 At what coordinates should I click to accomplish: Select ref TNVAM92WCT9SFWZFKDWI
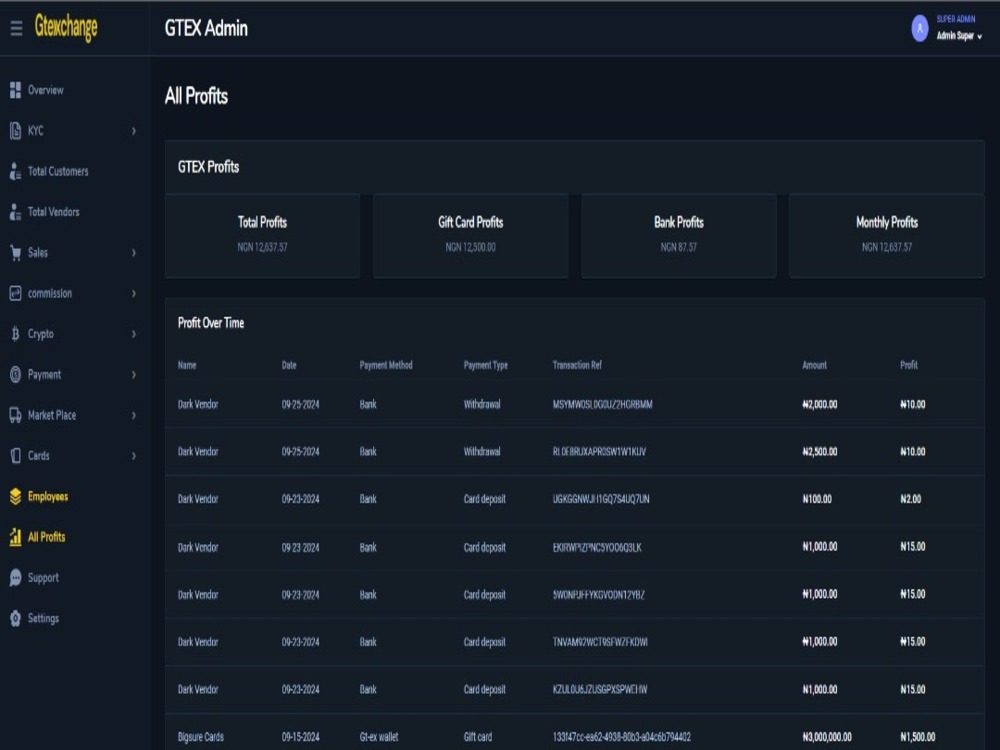click(x=600, y=642)
